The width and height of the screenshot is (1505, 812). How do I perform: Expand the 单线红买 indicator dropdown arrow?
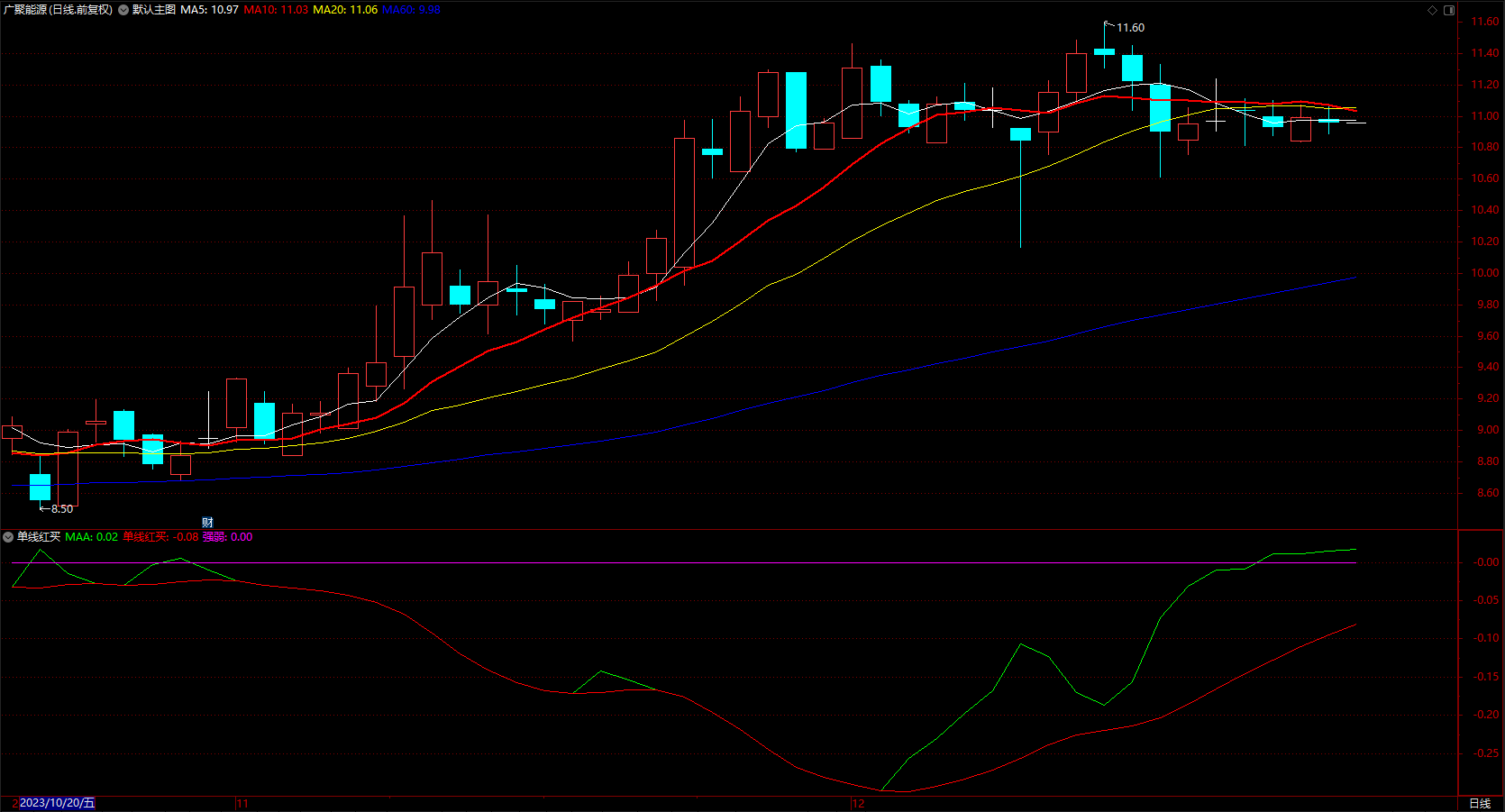[8, 537]
